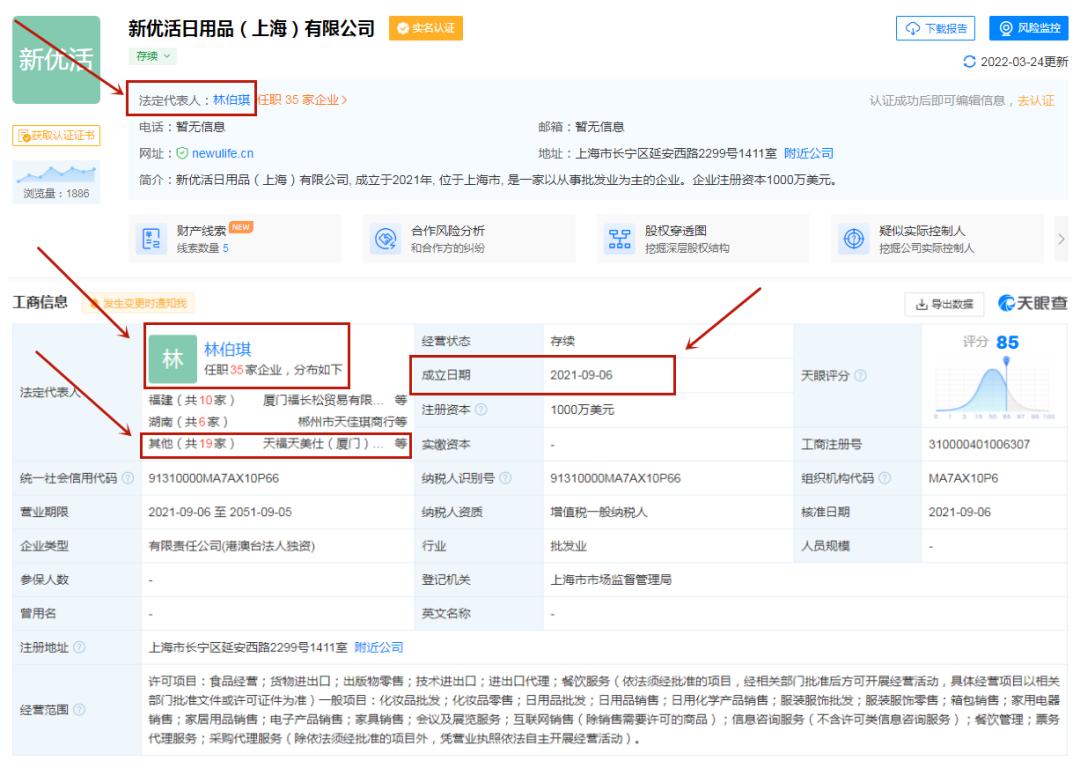
Task: Click the 财产线索 property clues icon
Action: pyautogui.click(x=148, y=240)
